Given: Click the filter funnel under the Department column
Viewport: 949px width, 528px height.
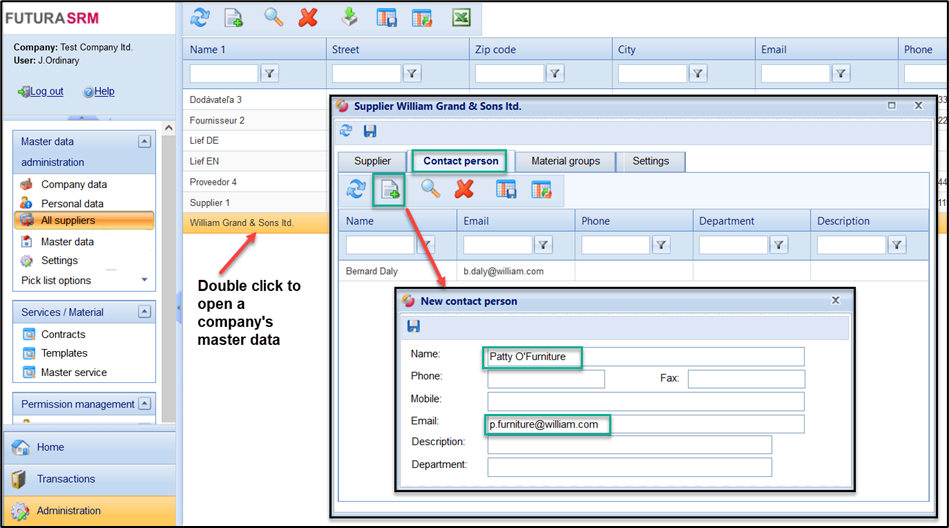Looking at the screenshot, I should point(778,245).
